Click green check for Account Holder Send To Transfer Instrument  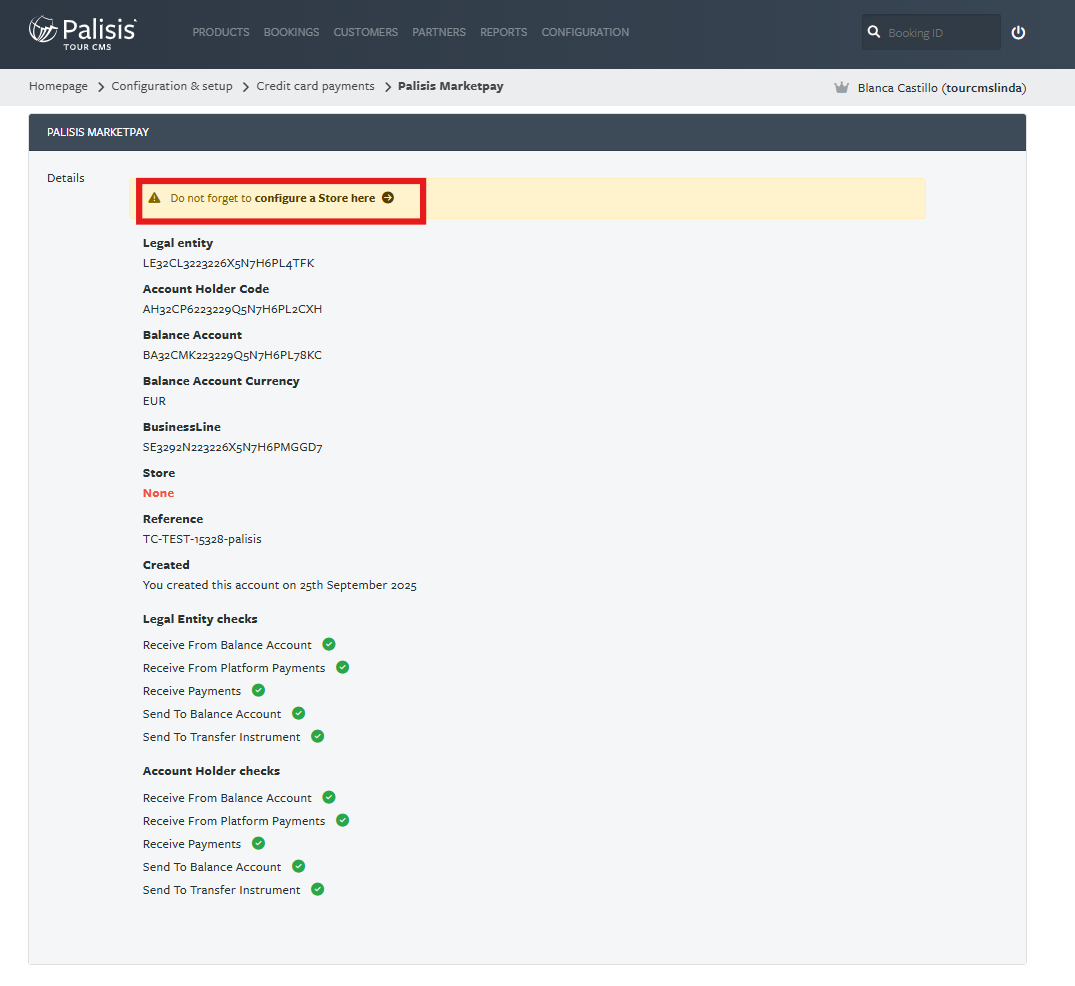click(x=317, y=889)
